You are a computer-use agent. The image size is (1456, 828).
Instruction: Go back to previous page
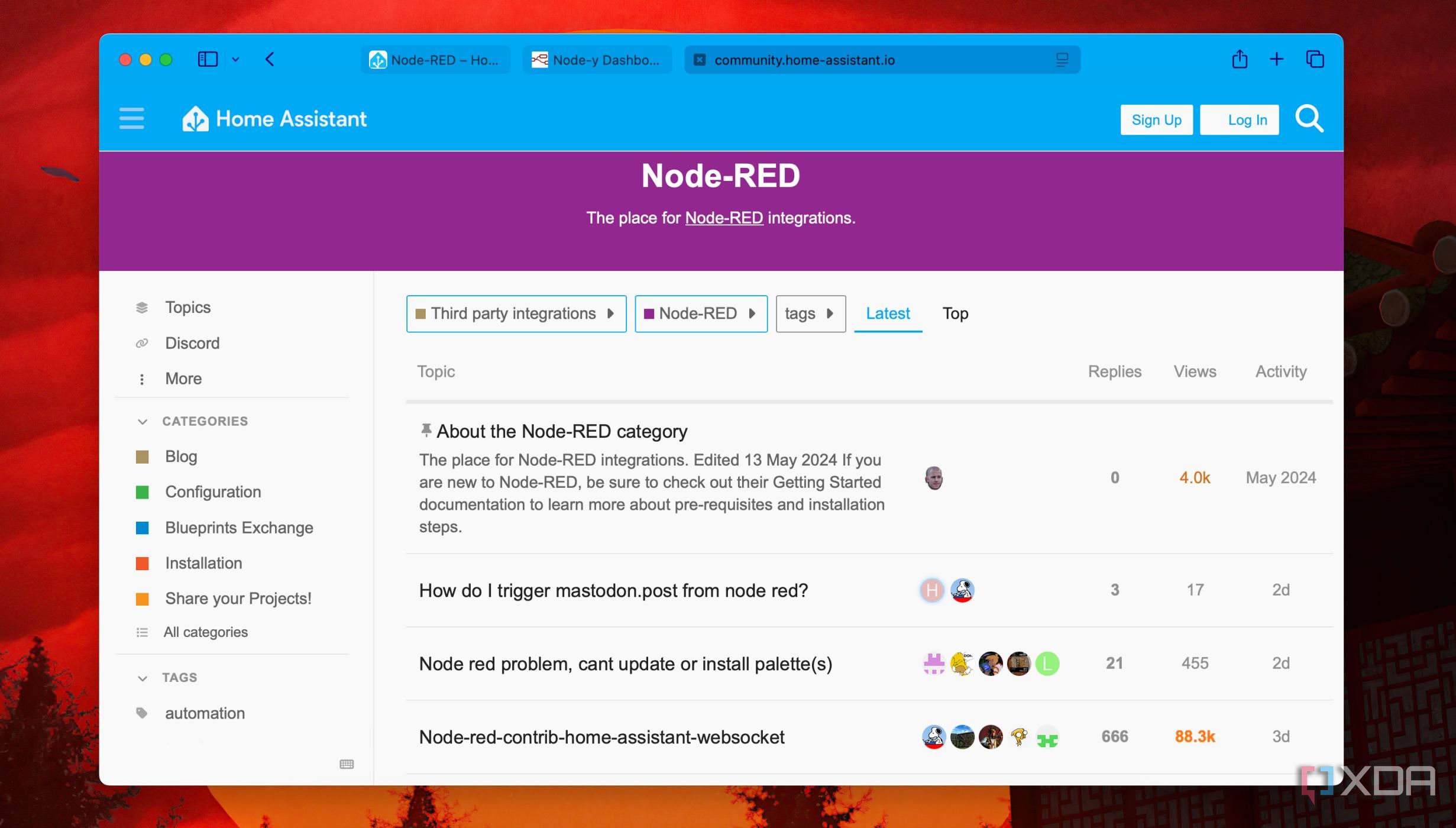[270, 60]
